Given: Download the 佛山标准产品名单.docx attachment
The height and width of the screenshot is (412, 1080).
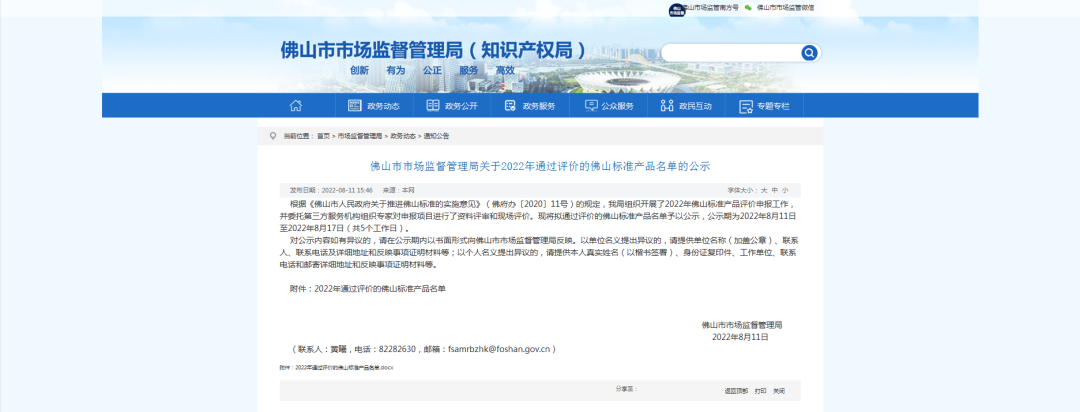Looking at the screenshot, I should (336, 368).
